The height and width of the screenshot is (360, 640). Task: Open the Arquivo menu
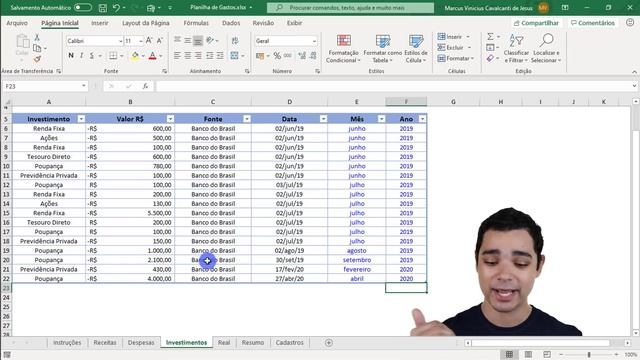click(17, 23)
